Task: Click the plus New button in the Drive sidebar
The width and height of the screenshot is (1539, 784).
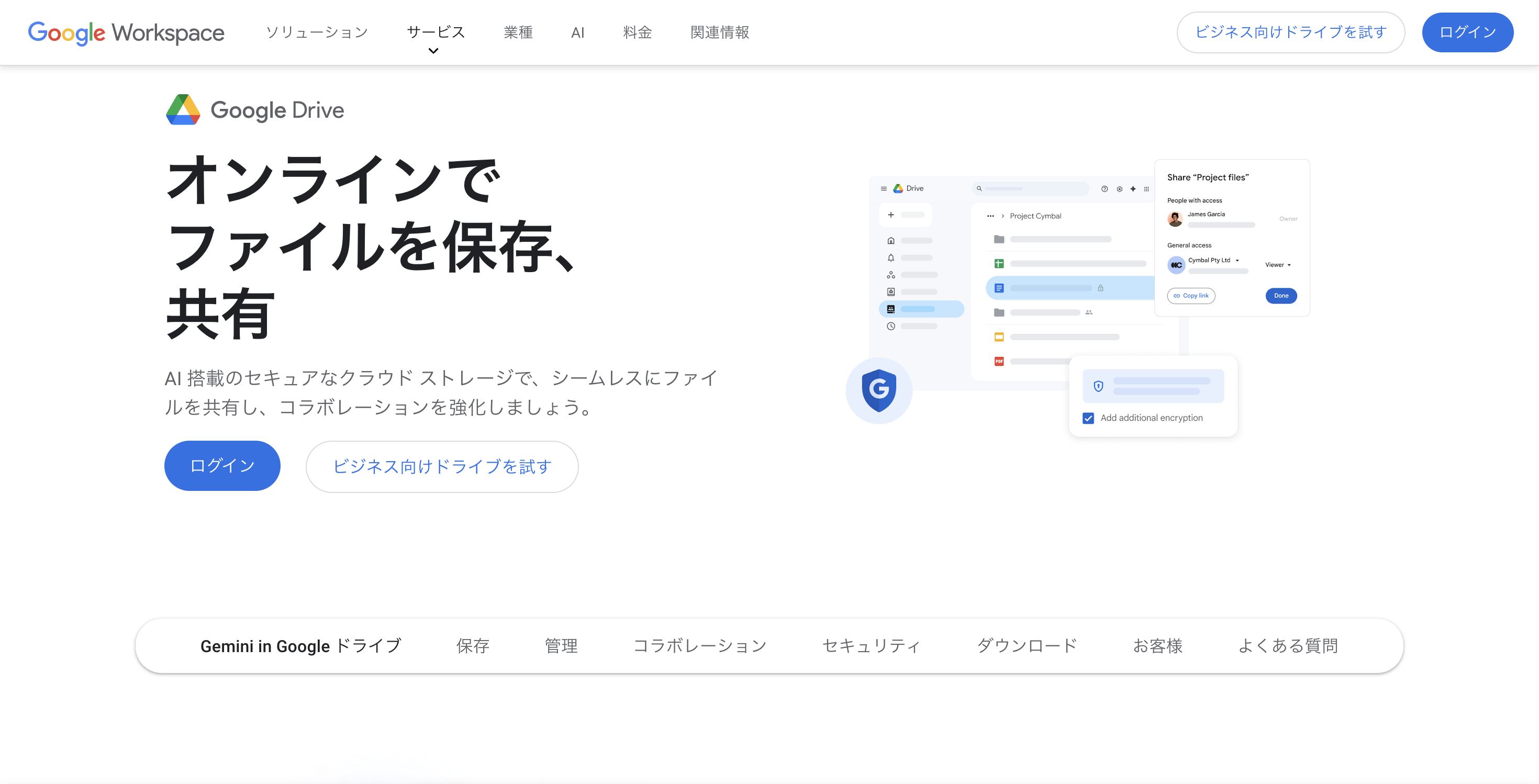Action: click(891, 215)
